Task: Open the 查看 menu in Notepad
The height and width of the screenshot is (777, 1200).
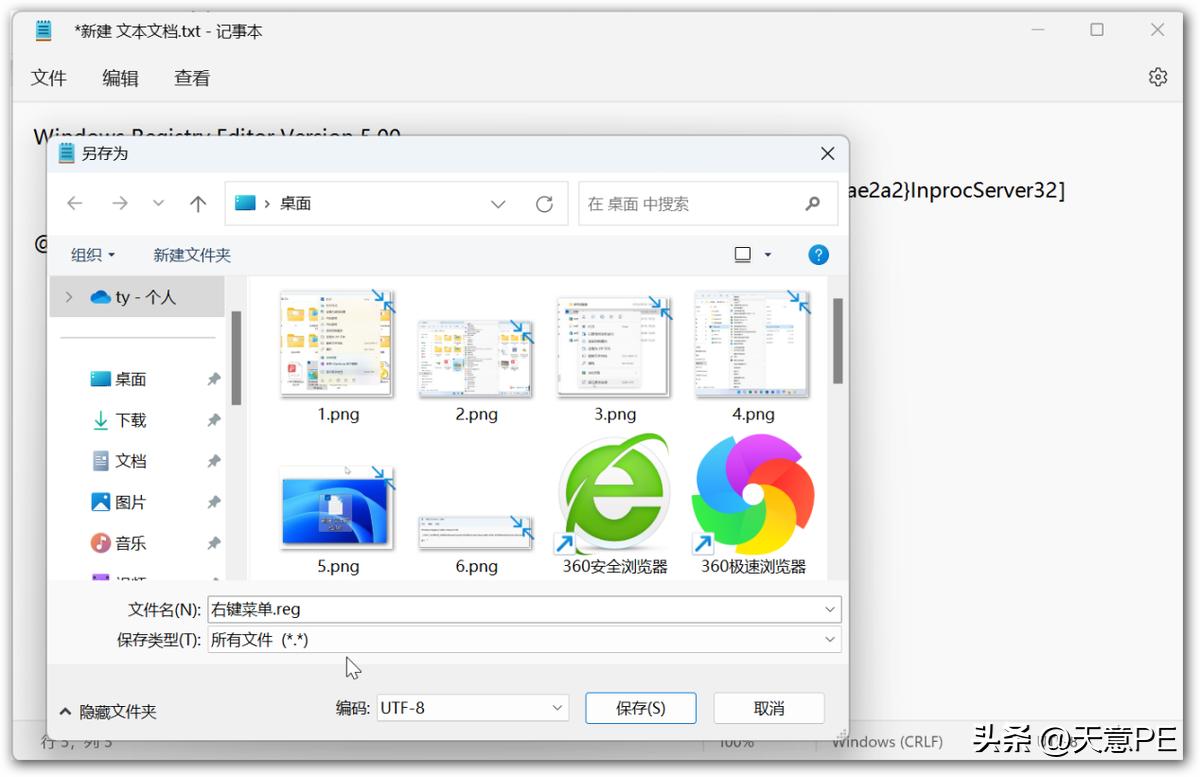Action: [x=191, y=77]
